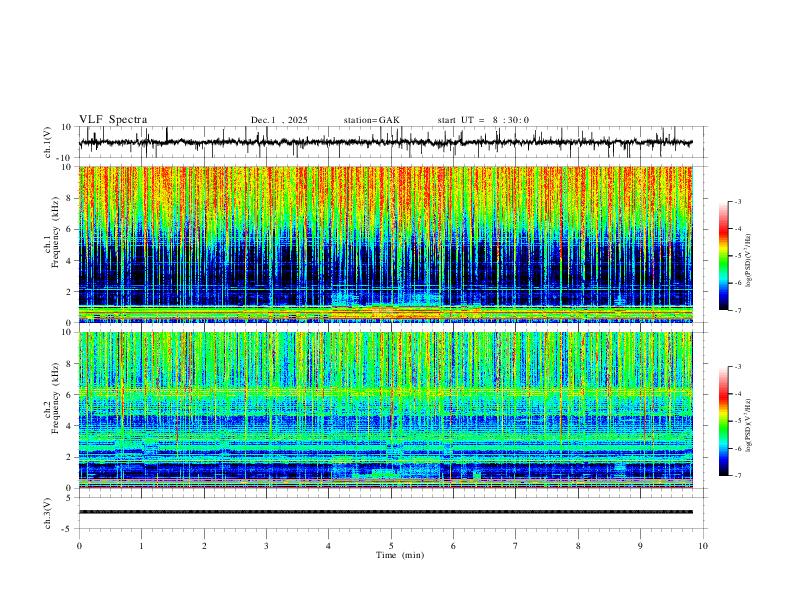Click the "-3" label on ch.2 color scale
This screenshot has height=612, width=792.
pos(737,367)
